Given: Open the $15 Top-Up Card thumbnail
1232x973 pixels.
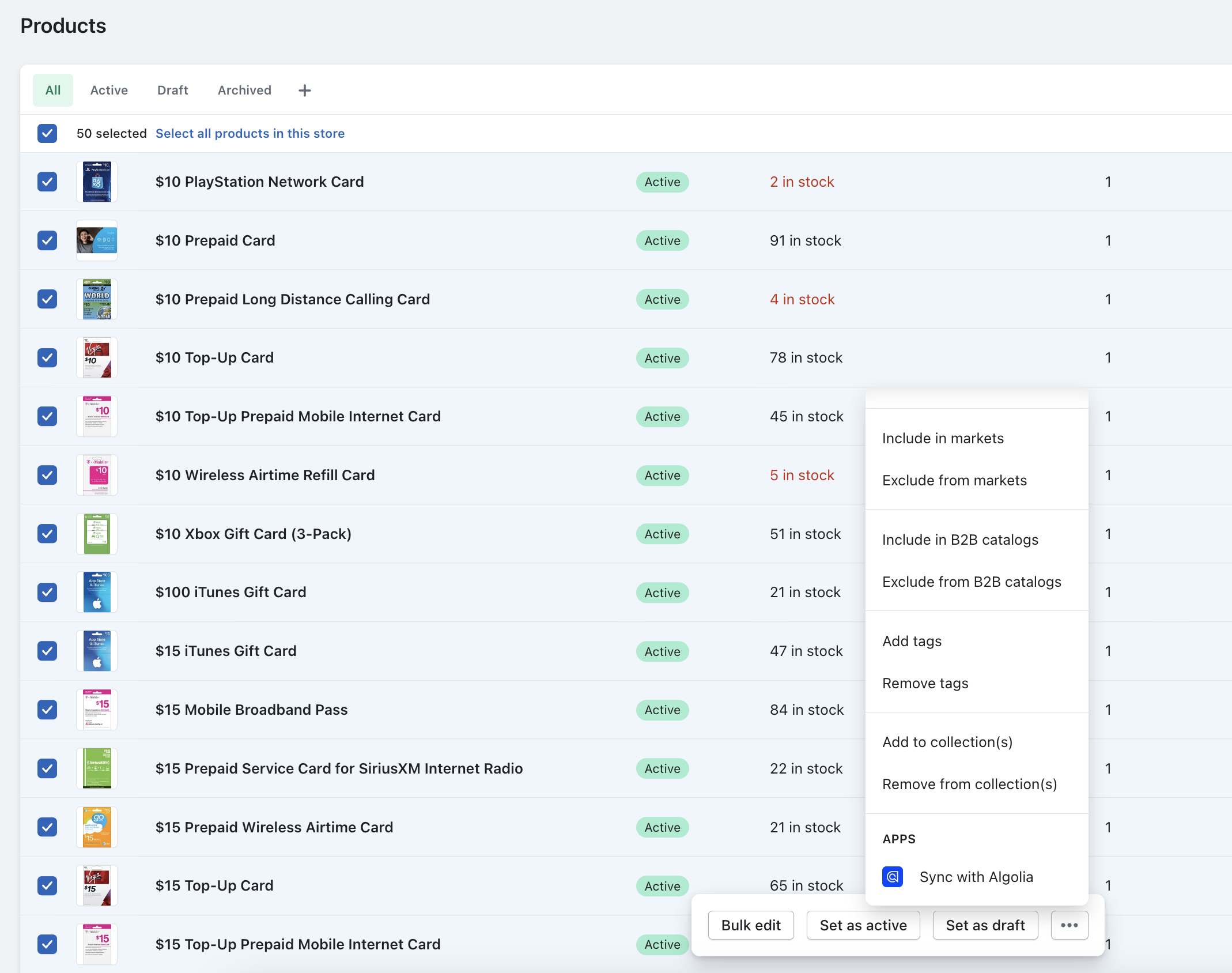Looking at the screenshot, I should [97, 885].
